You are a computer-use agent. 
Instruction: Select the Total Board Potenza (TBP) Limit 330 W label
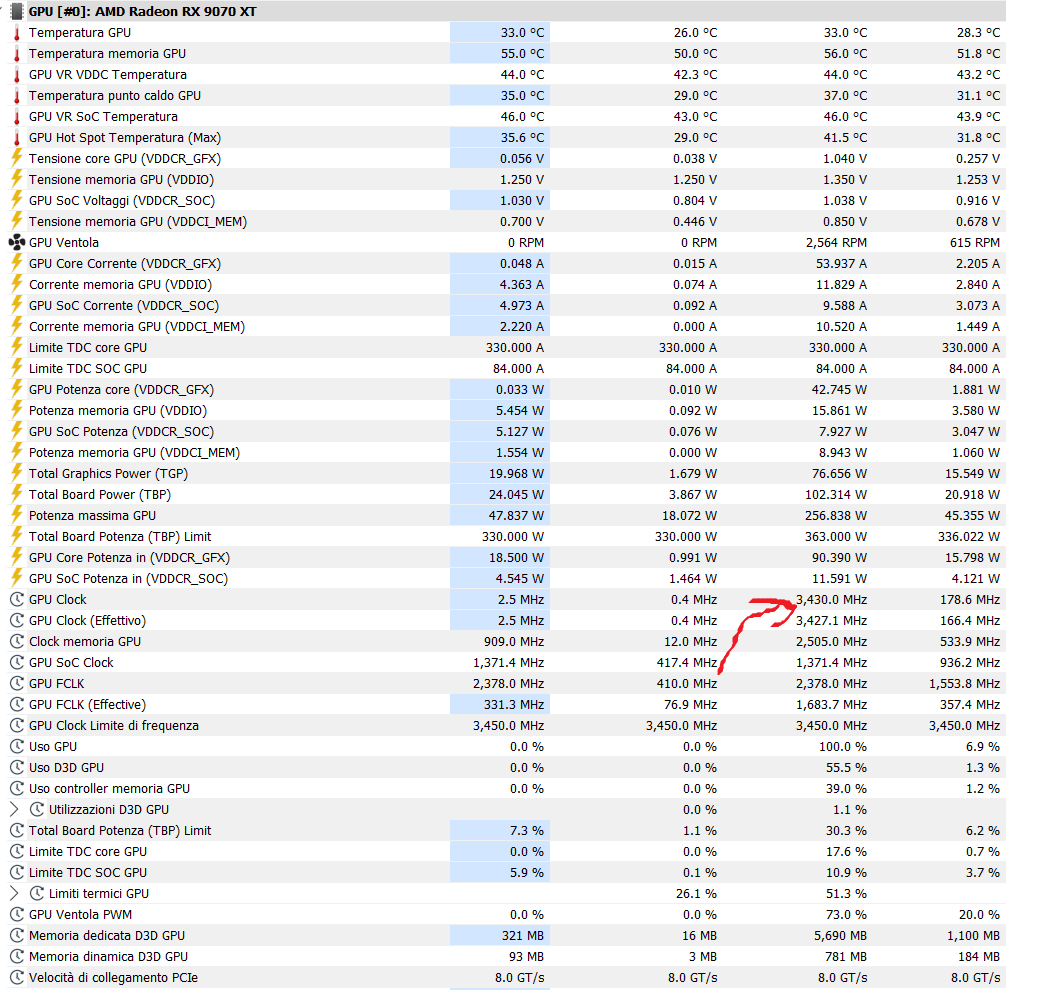pos(120,536)
